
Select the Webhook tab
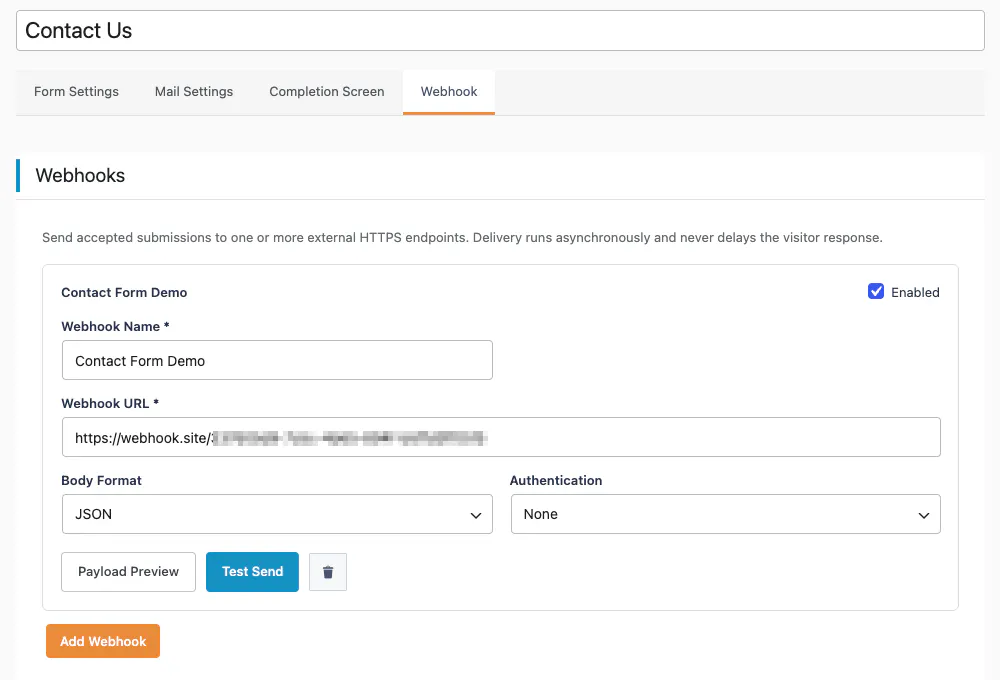pyautogui.click(x=449, y=92)
